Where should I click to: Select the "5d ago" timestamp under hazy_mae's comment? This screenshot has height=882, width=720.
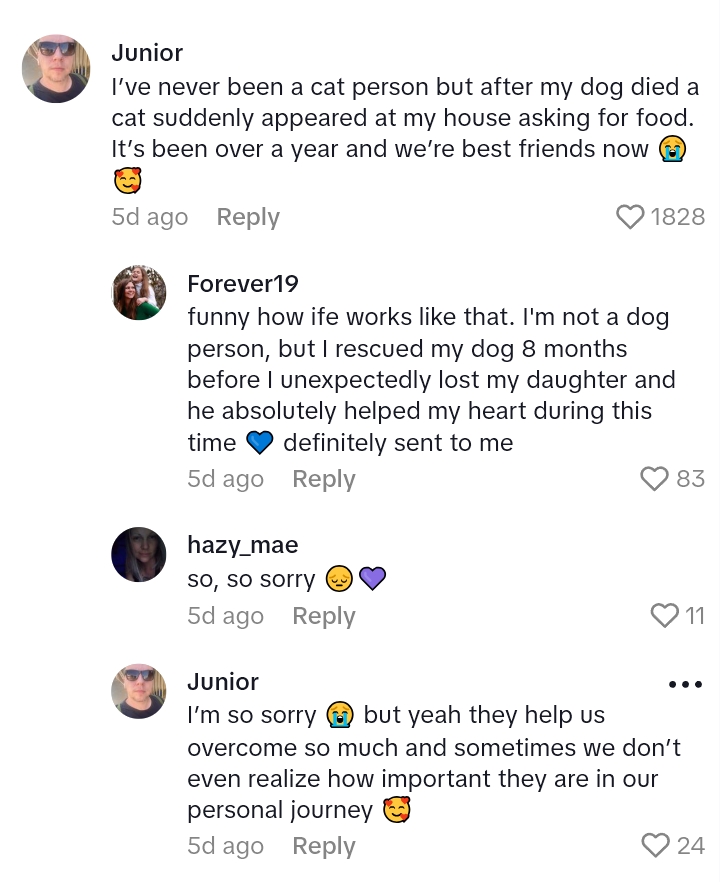click(x=225, y=616)
